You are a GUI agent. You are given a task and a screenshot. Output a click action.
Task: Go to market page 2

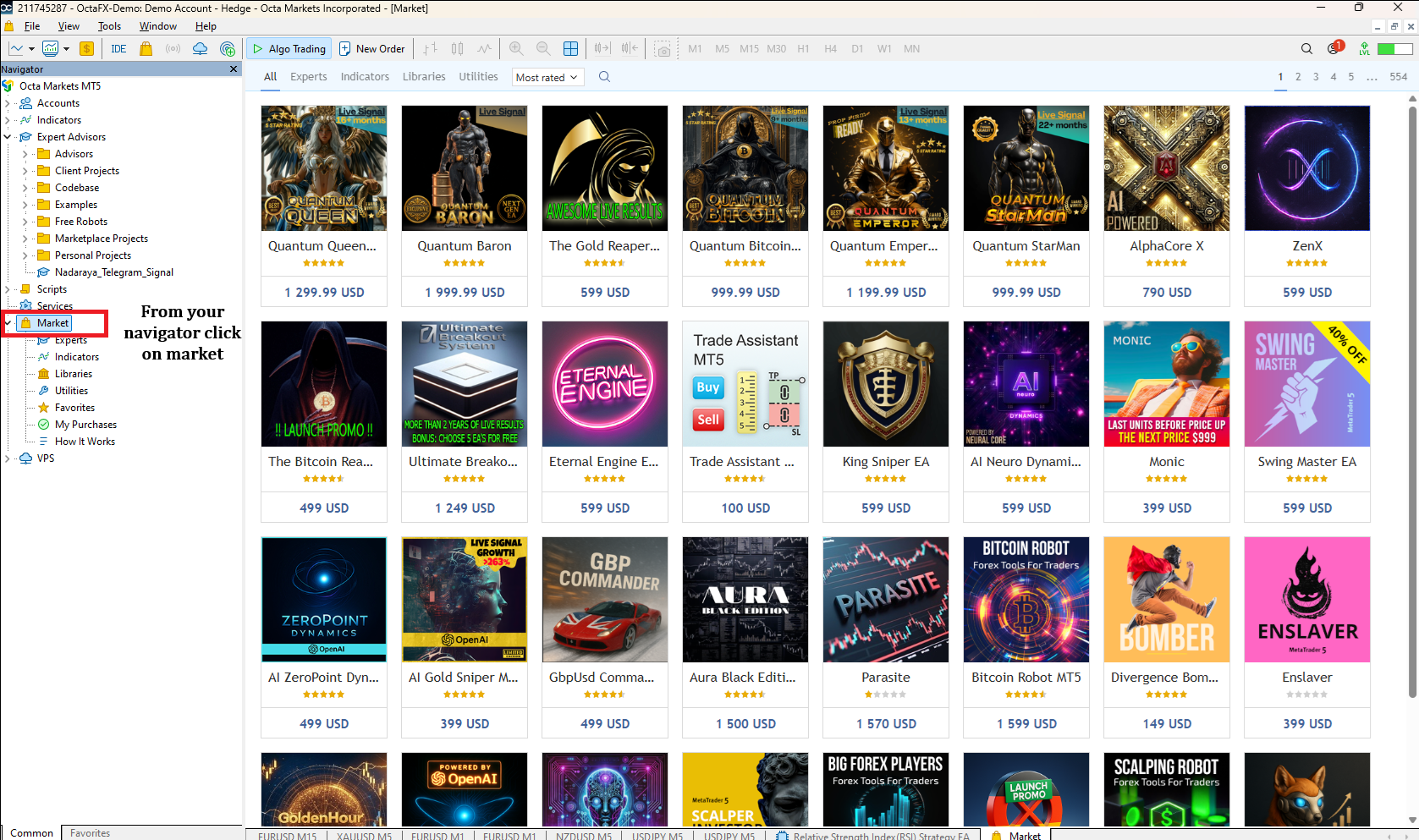1298,77
